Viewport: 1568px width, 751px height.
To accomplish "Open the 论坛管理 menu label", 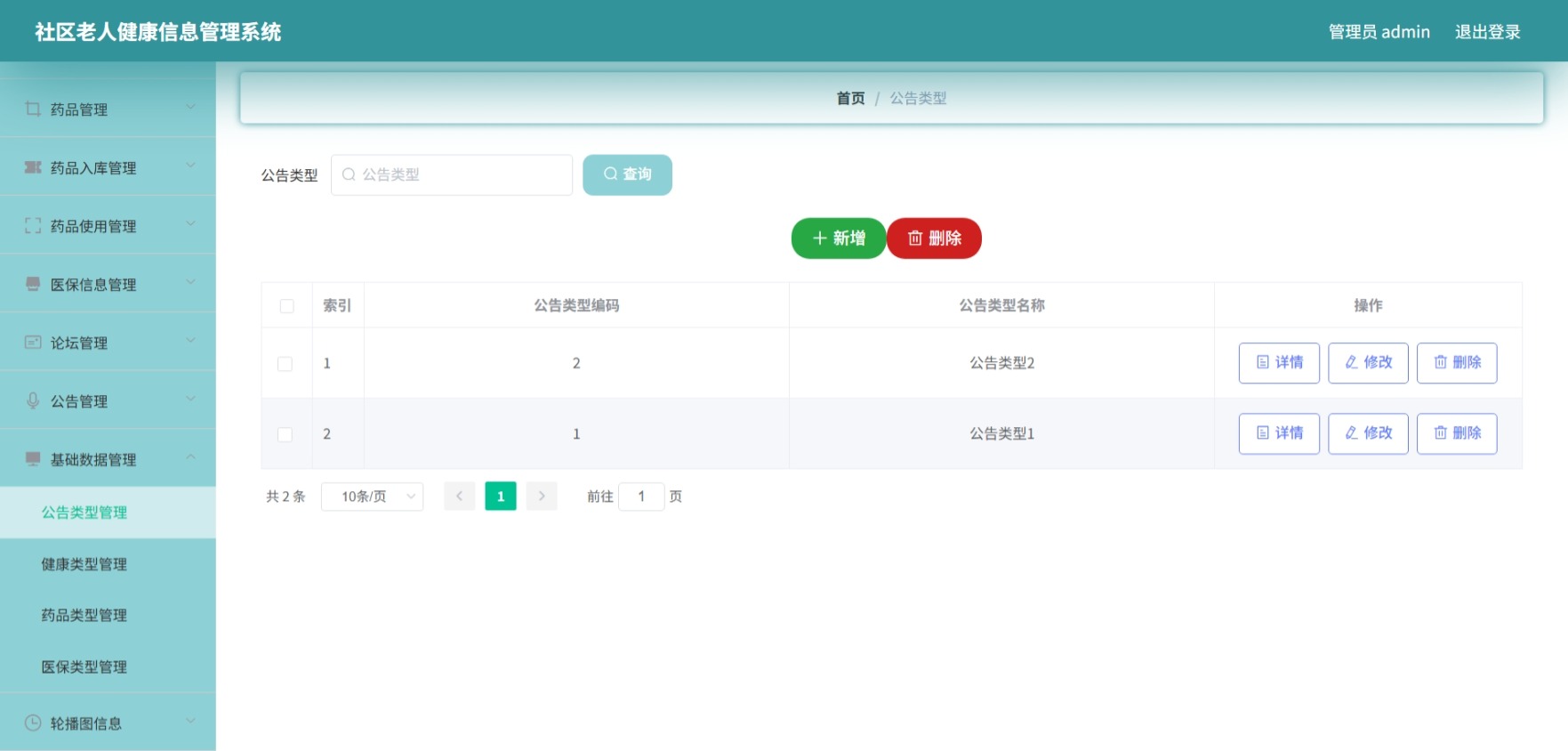I will coord(79,343).
